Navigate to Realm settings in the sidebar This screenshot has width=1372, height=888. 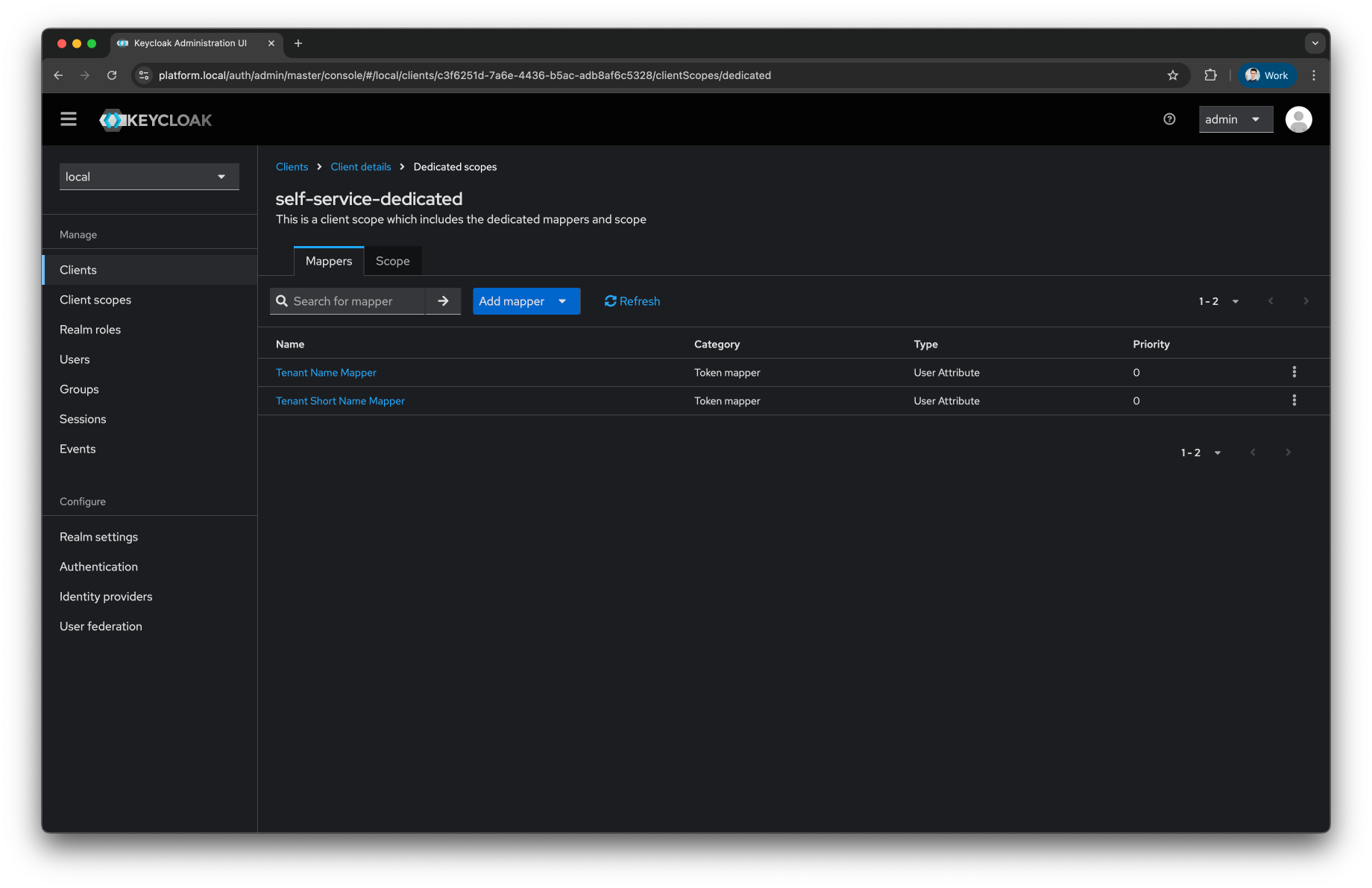tap(98, 536)
